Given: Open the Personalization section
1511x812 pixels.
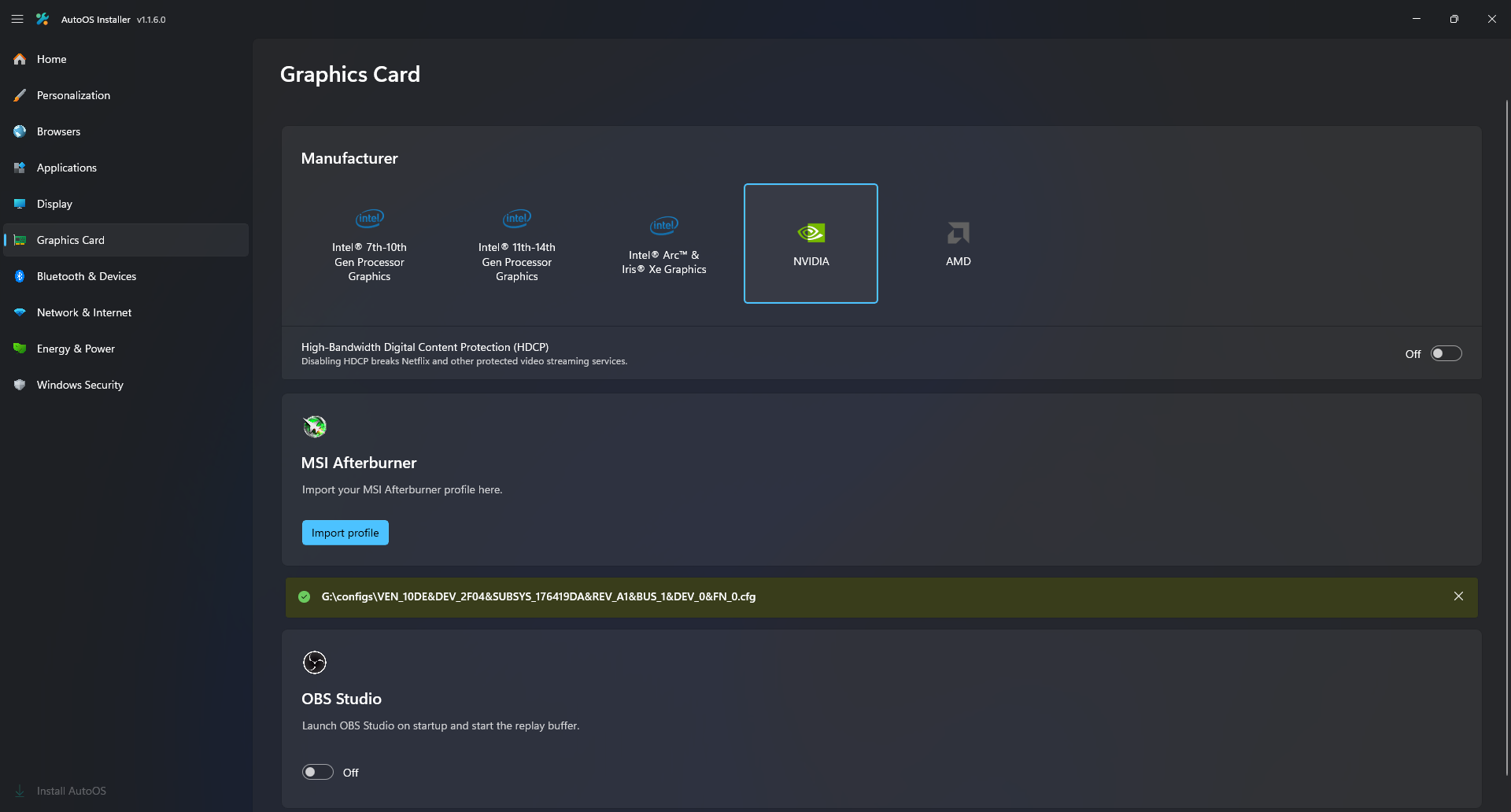Looking at the screenshot, I should (126, 95).
